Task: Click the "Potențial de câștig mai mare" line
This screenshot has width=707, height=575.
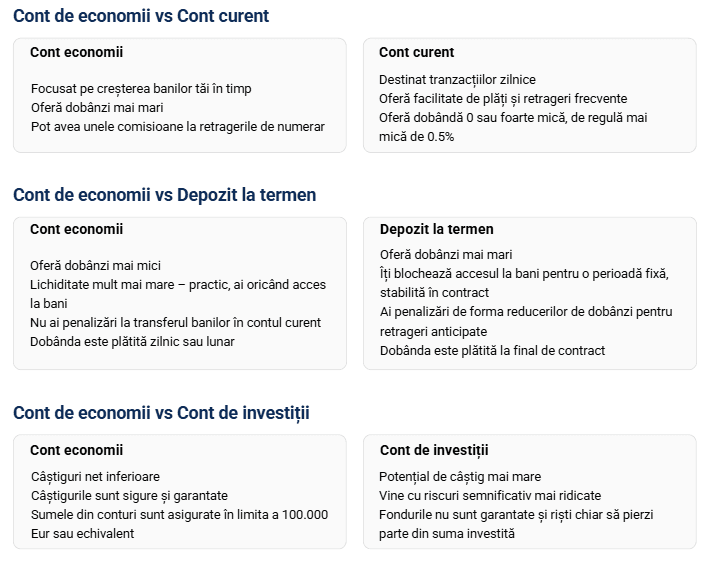Action: (x=460, y=477)
